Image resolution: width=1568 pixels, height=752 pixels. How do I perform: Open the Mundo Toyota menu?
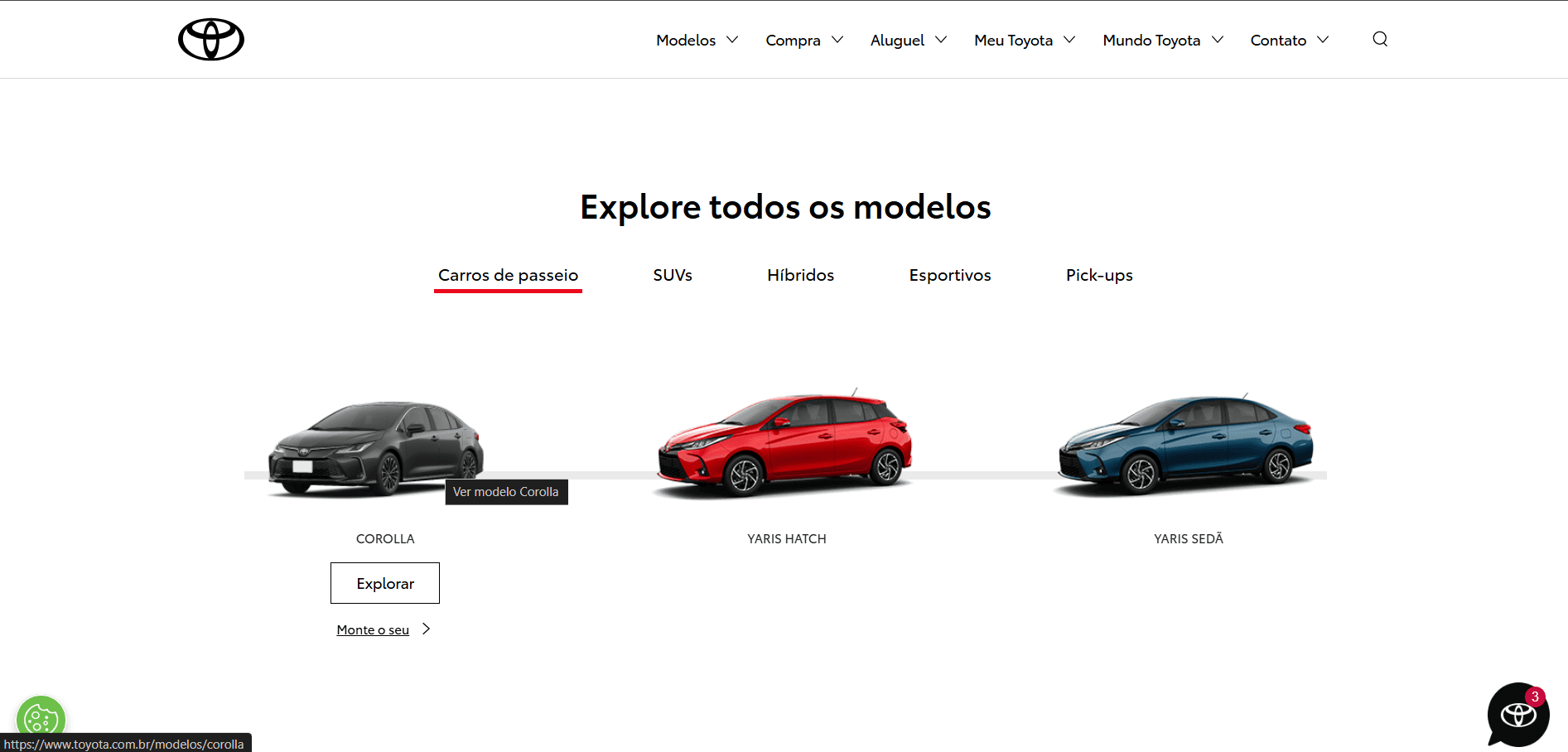1162,40
